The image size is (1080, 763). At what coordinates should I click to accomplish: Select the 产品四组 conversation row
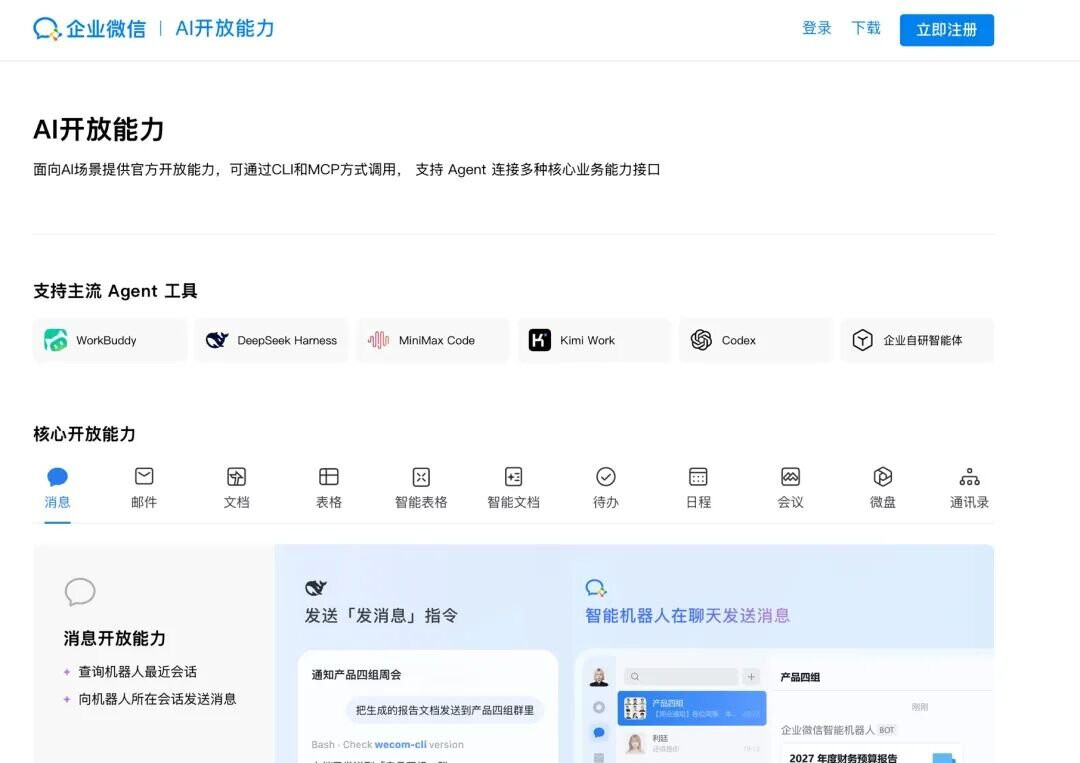click(692, 708)
